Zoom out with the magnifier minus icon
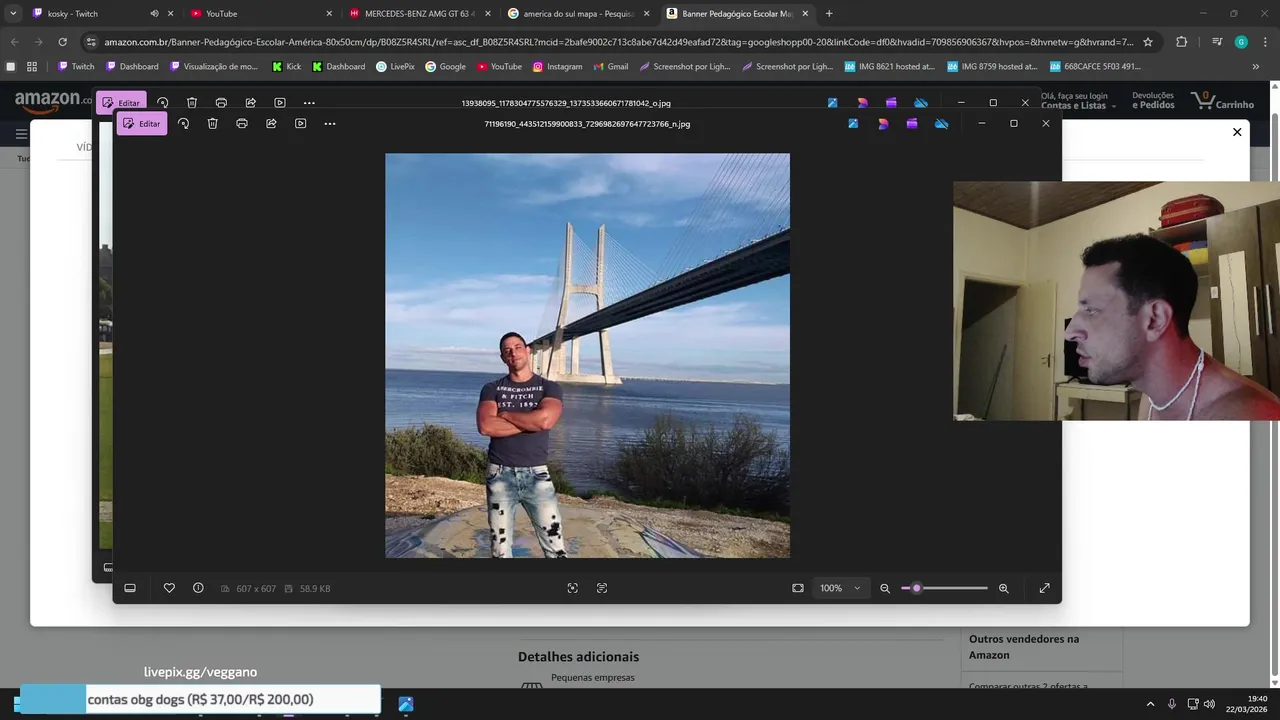Viewport: 1280px width, 720px height. [885, 588]
